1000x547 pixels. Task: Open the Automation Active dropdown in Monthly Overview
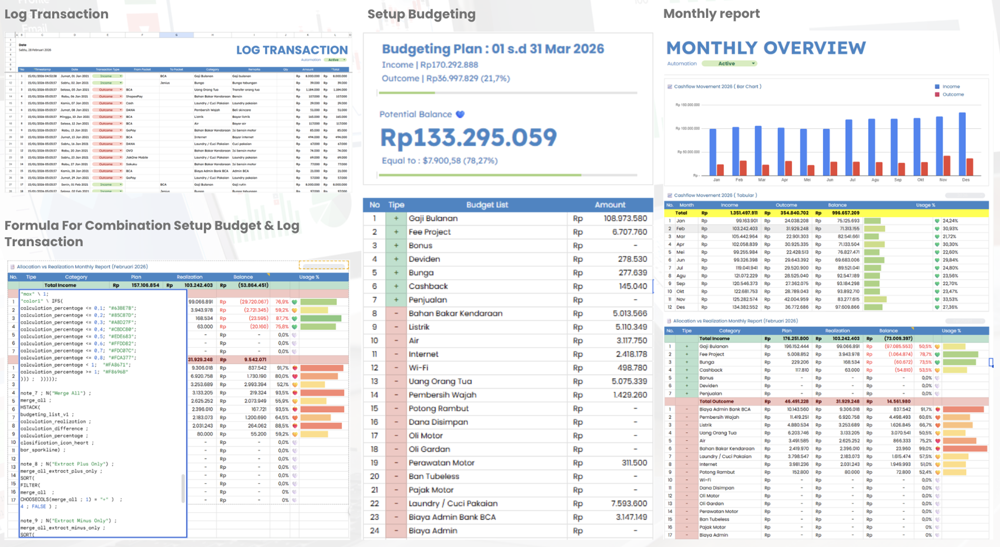(x=729, y=64)
